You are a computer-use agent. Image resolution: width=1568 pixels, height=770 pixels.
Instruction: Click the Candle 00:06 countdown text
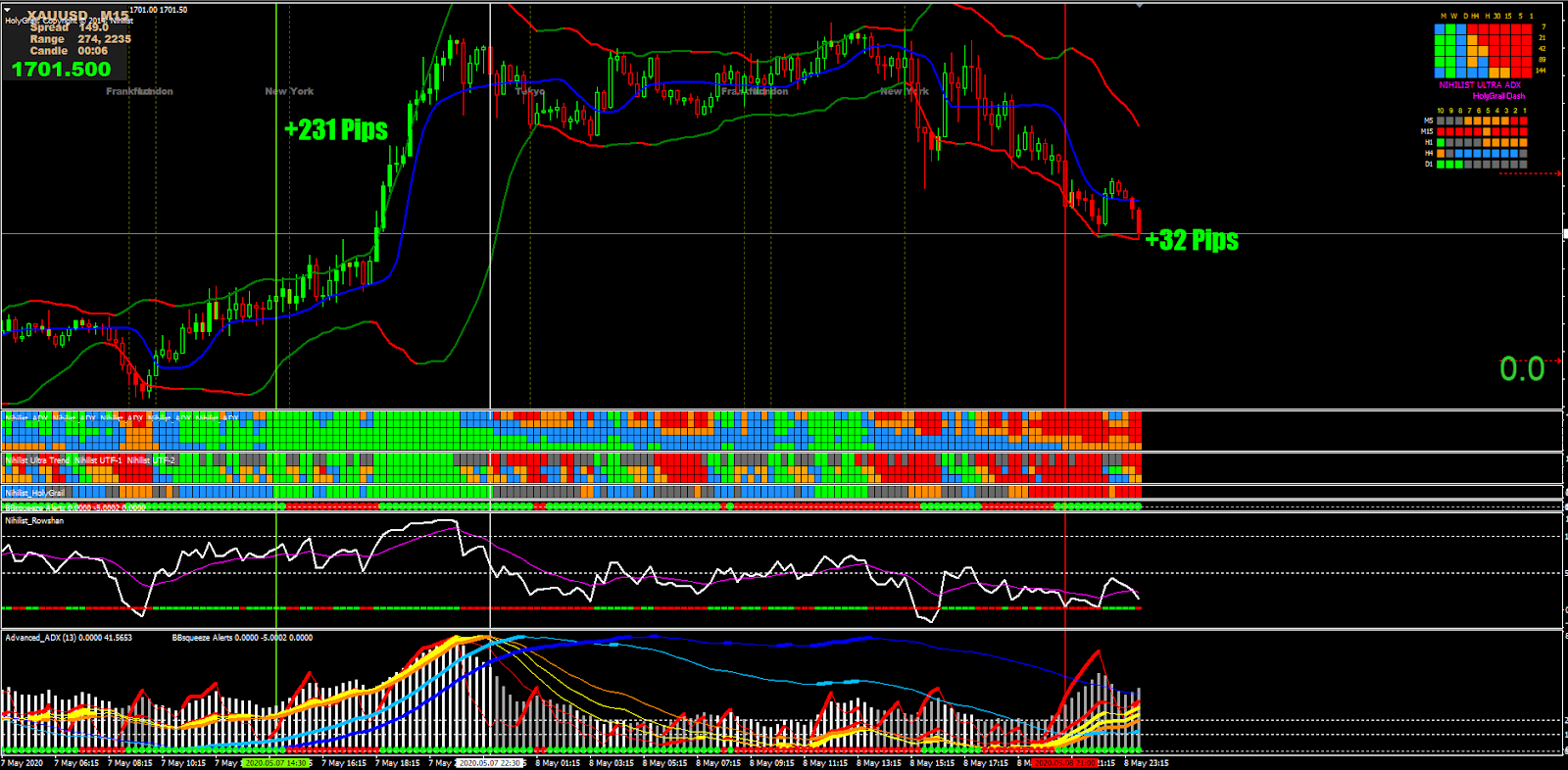(x=69, y=51)
